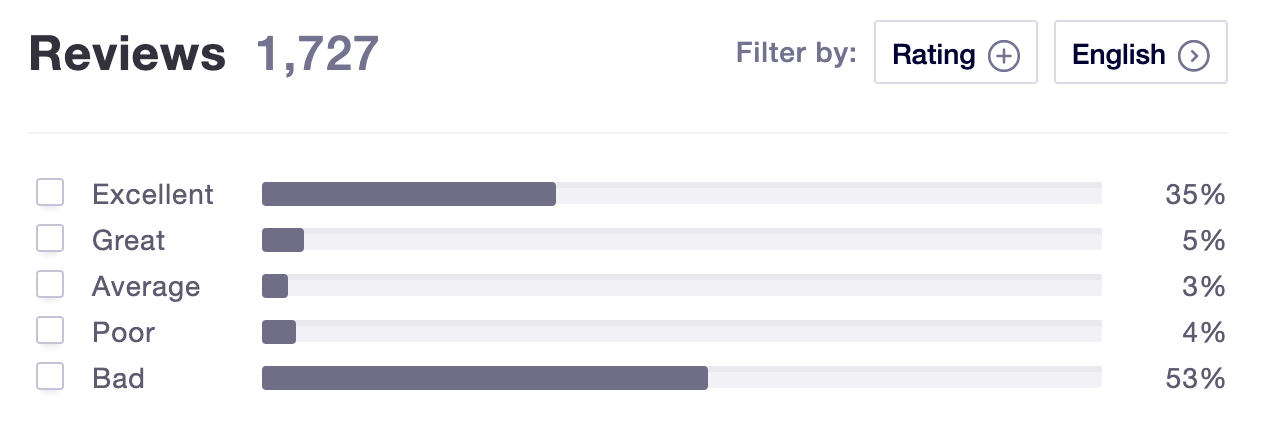The image size is (1264, 430).
Task: Click the Great rating label
Action: pyautogui.click(x=128, y=240)
